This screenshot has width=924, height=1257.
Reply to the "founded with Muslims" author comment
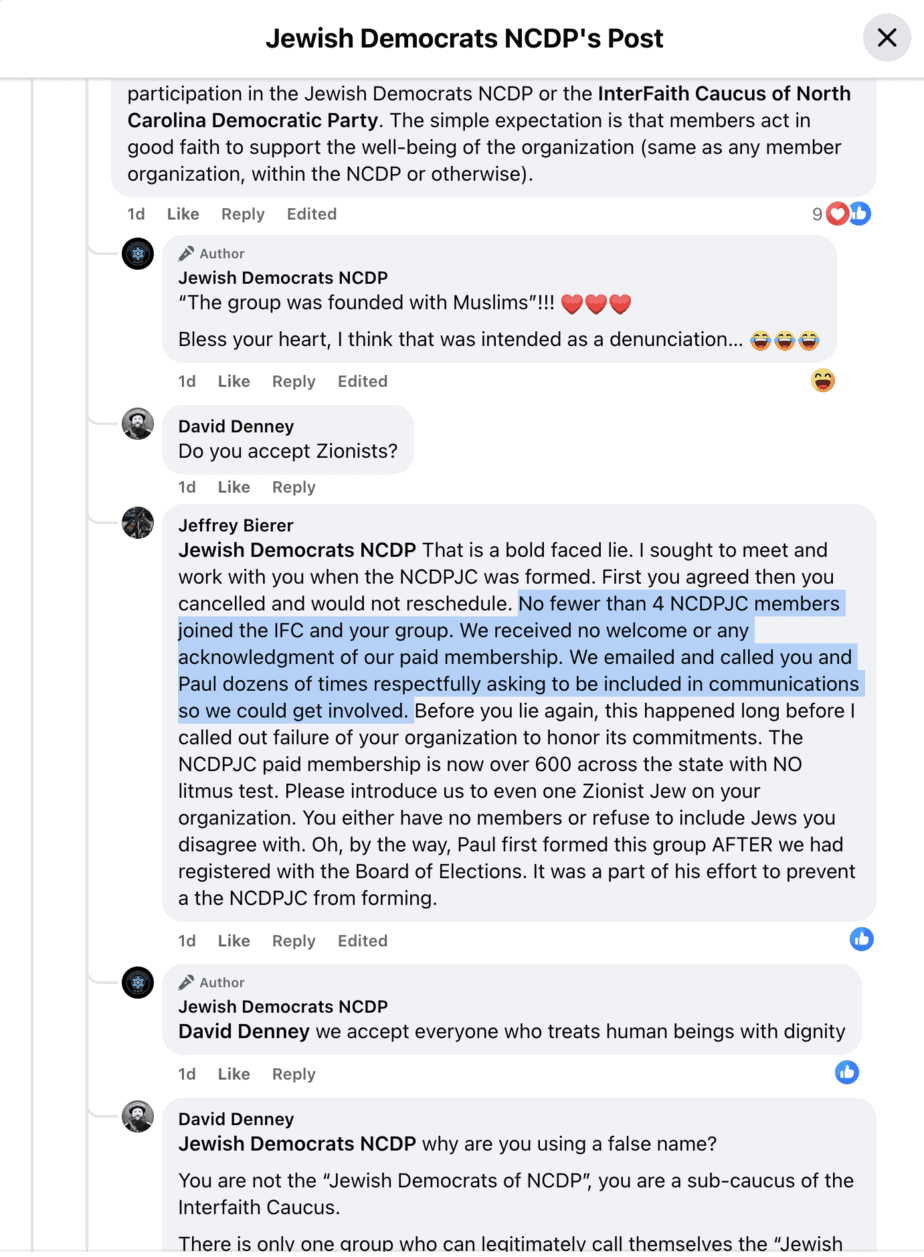pyautogui.click(x=294, y=381)
